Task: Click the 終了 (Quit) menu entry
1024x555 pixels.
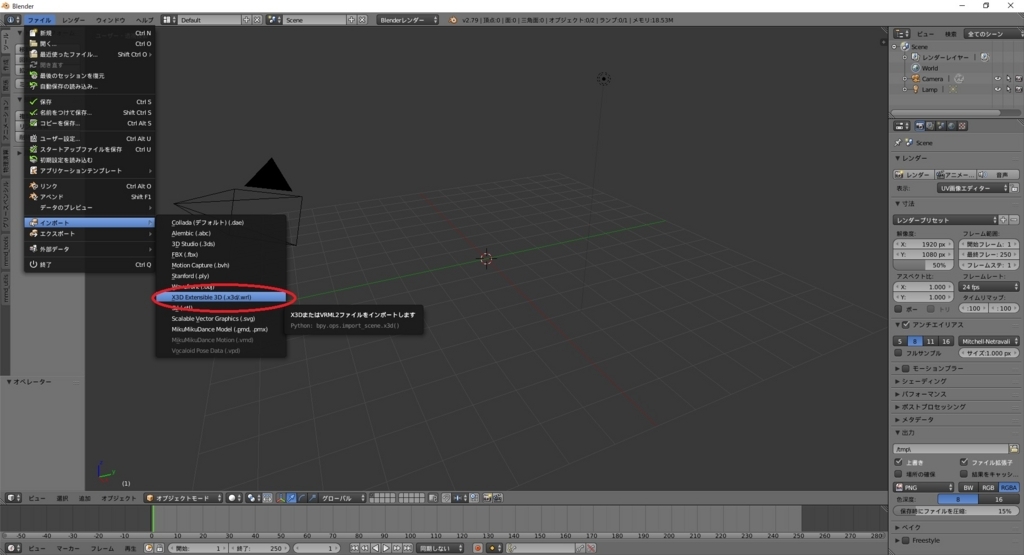Action: (x=90, y=264)
